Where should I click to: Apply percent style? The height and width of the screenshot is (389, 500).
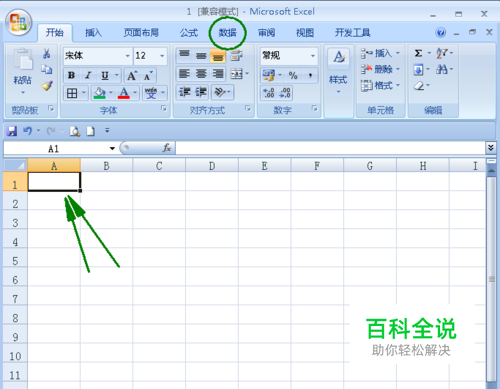[x=293, y=75]
